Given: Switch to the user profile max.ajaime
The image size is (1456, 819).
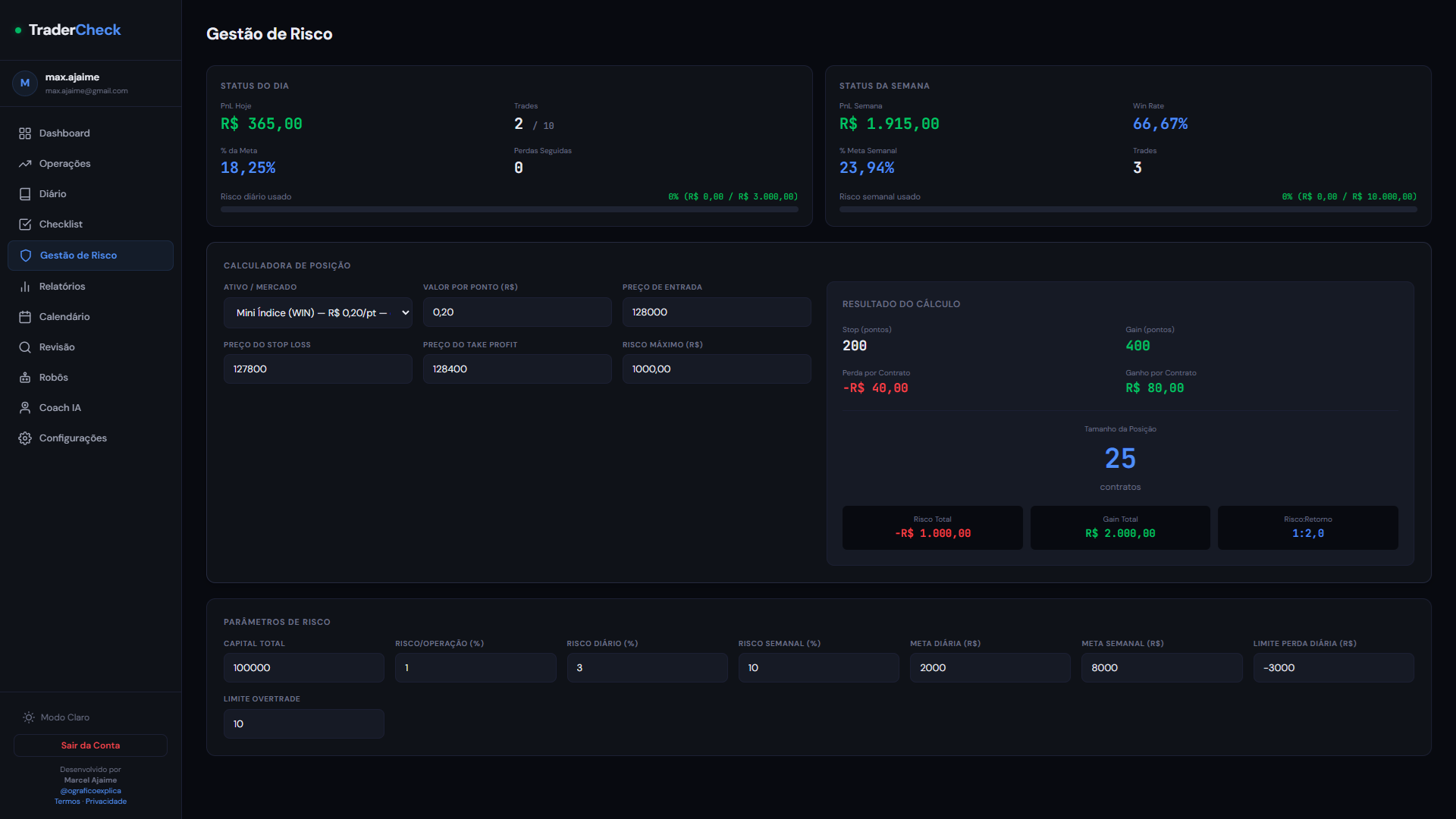Looking at the screenshot, I should pos(72,83).
